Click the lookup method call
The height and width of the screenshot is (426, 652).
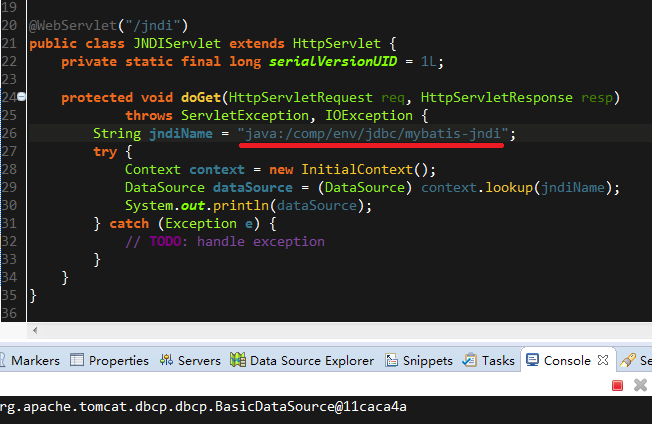[x=509, y=188]
